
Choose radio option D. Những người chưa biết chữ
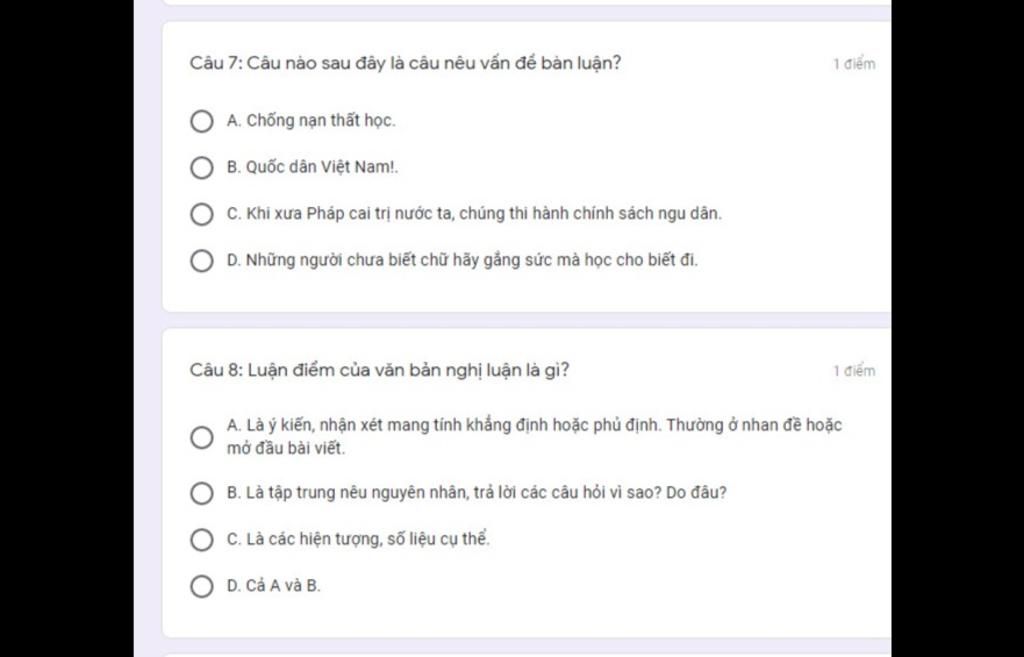tap(202, 261)
